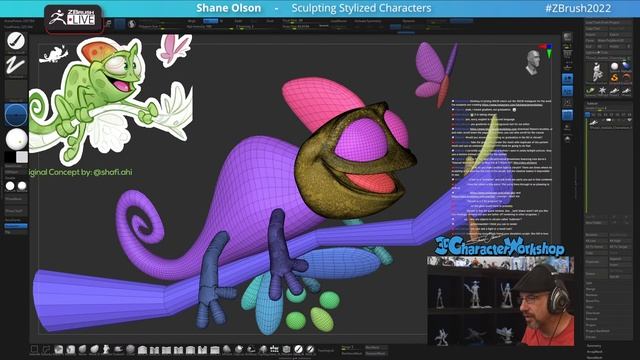
Task: Open the white material sphere selector
Action: [16, 139]
